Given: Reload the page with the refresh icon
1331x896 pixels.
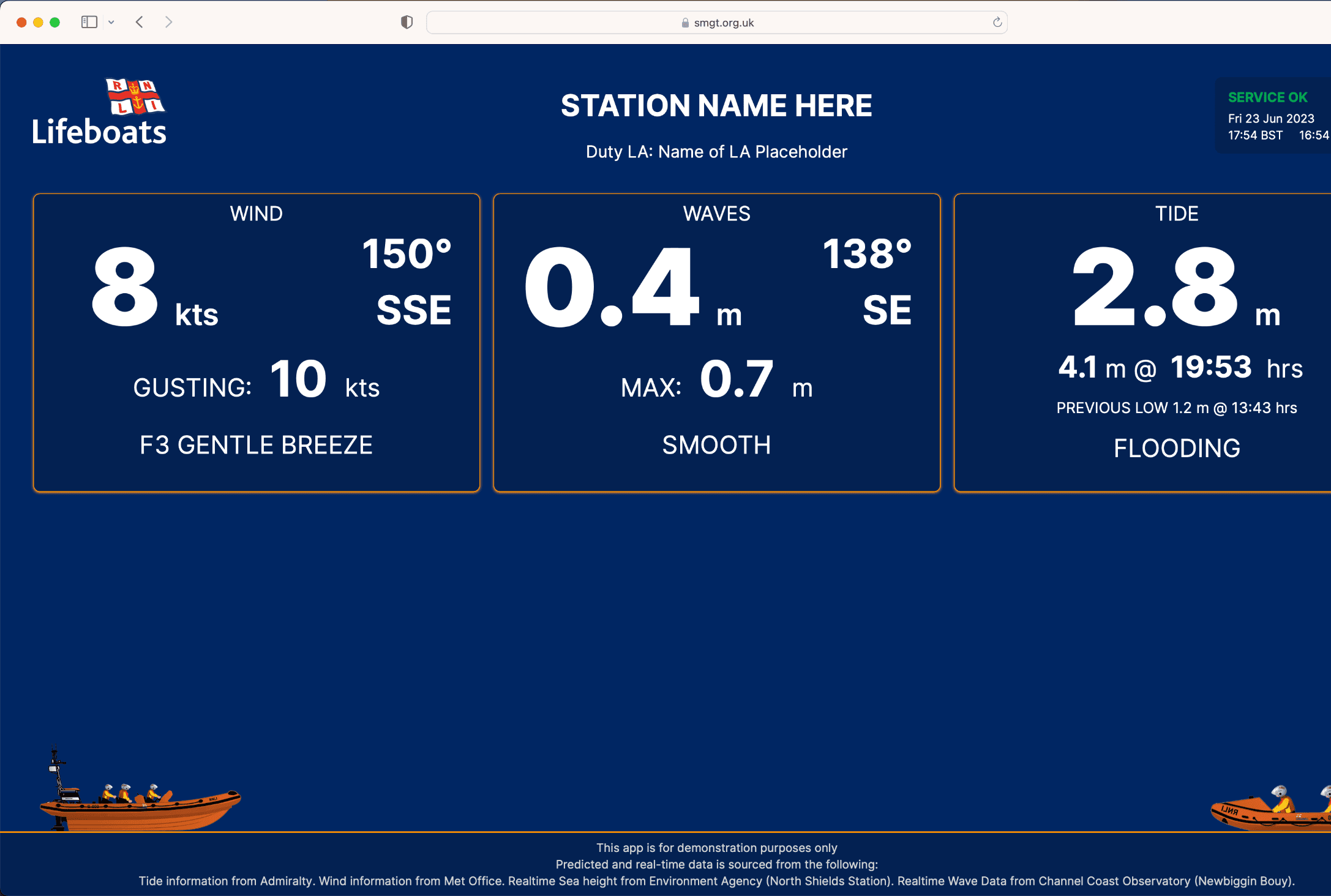Looking at the screenshot, I should 997,22.
